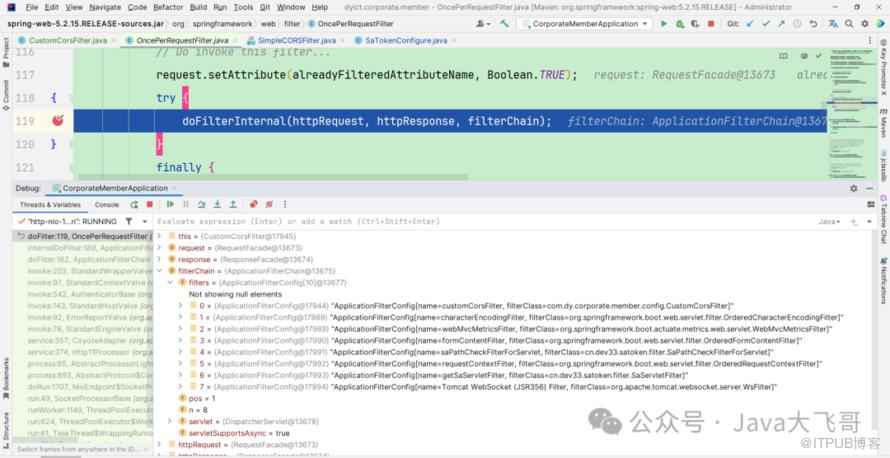This screenshot has height=458, width=890.
Task: Open the Refactor menu
Action: tap(168, 7)
